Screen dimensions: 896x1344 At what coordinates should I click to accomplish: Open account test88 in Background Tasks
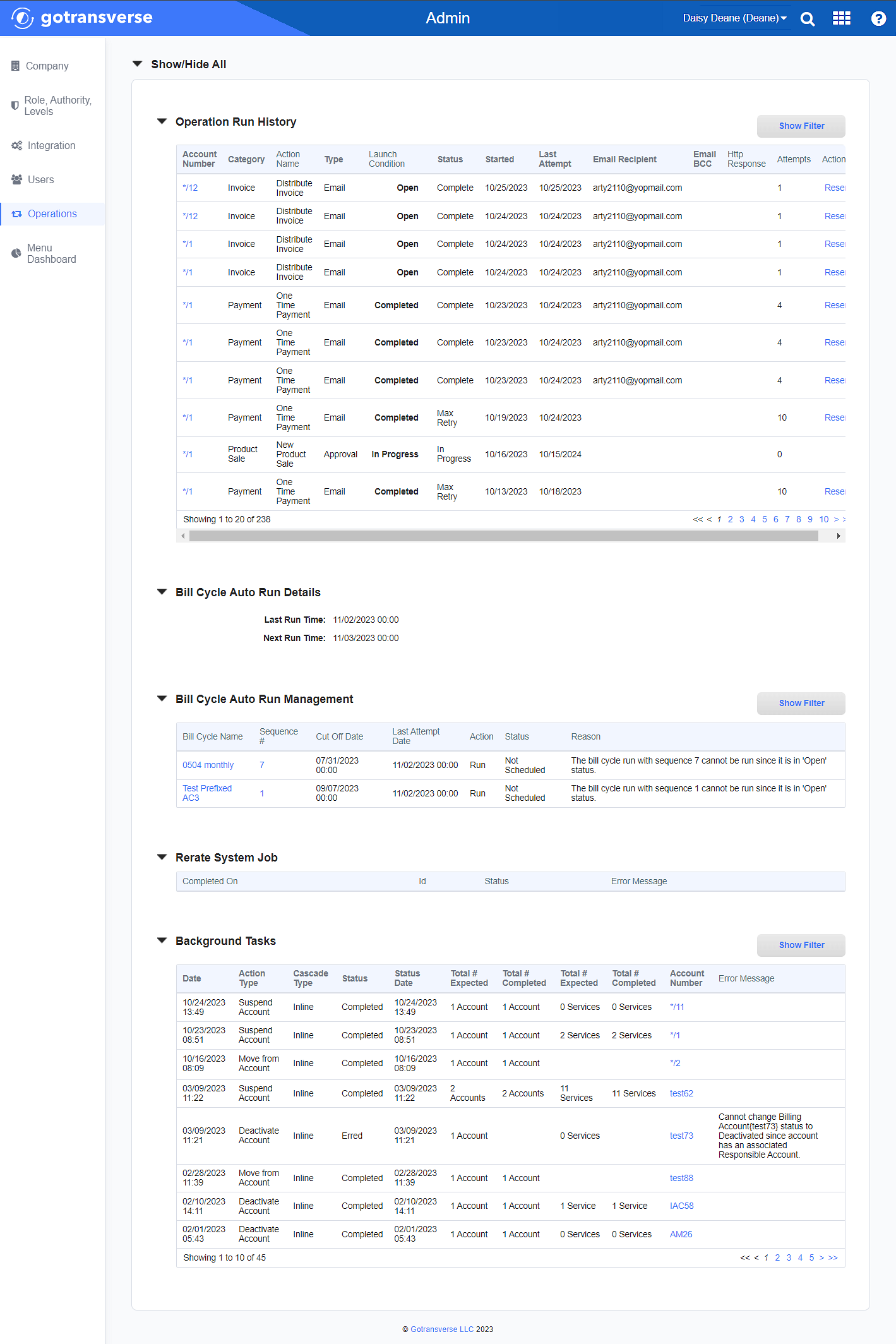[x=681, y=1178]
